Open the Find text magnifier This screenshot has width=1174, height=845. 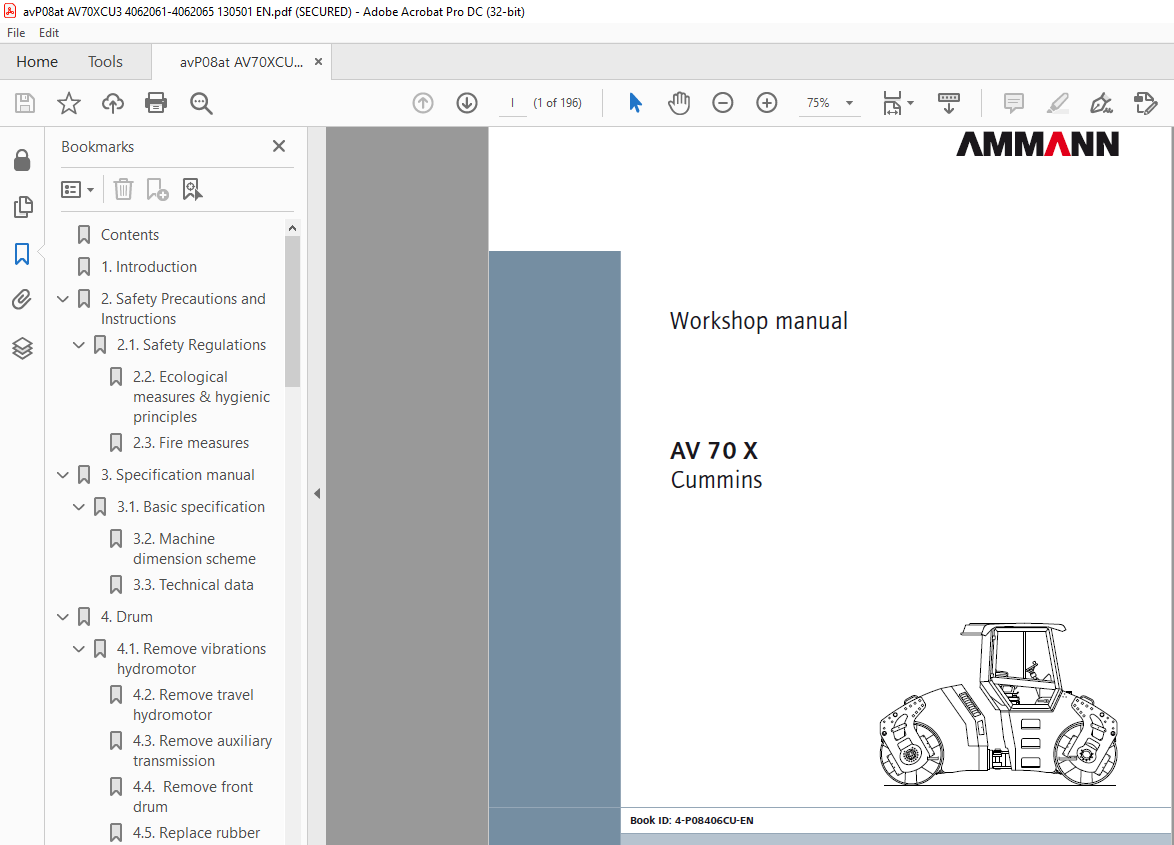201,103
